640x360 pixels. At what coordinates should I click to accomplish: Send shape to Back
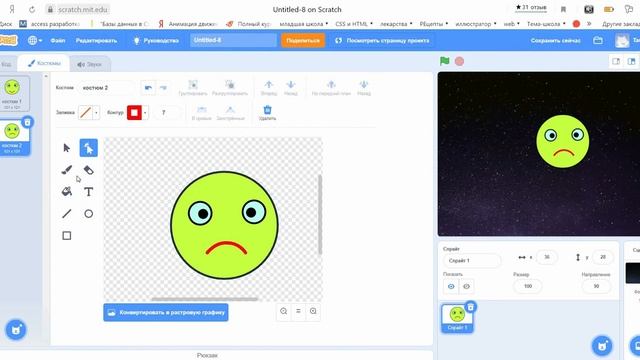(x=364, y=88)
